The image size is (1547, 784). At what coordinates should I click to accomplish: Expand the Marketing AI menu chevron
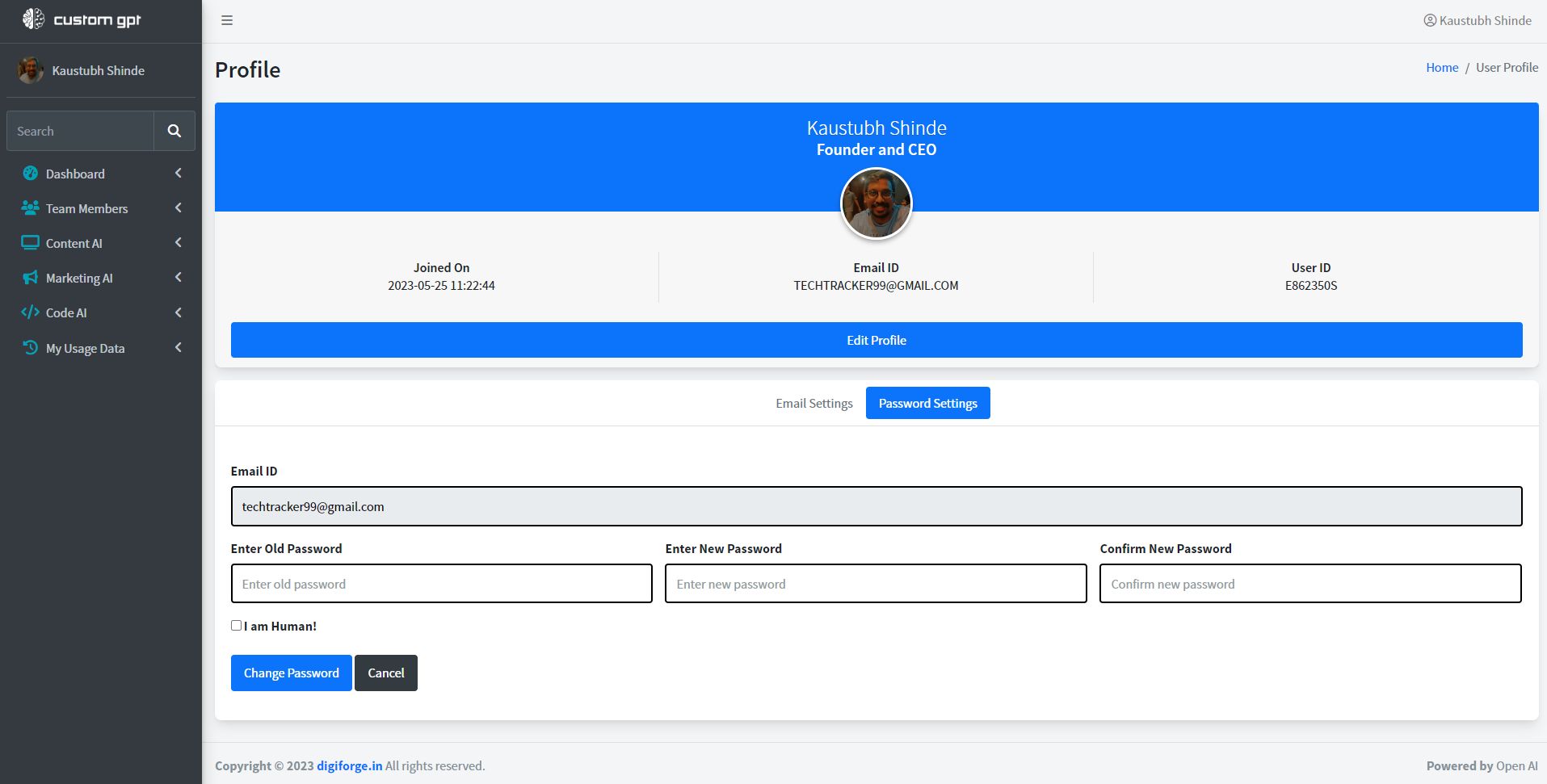coord(179,277)
